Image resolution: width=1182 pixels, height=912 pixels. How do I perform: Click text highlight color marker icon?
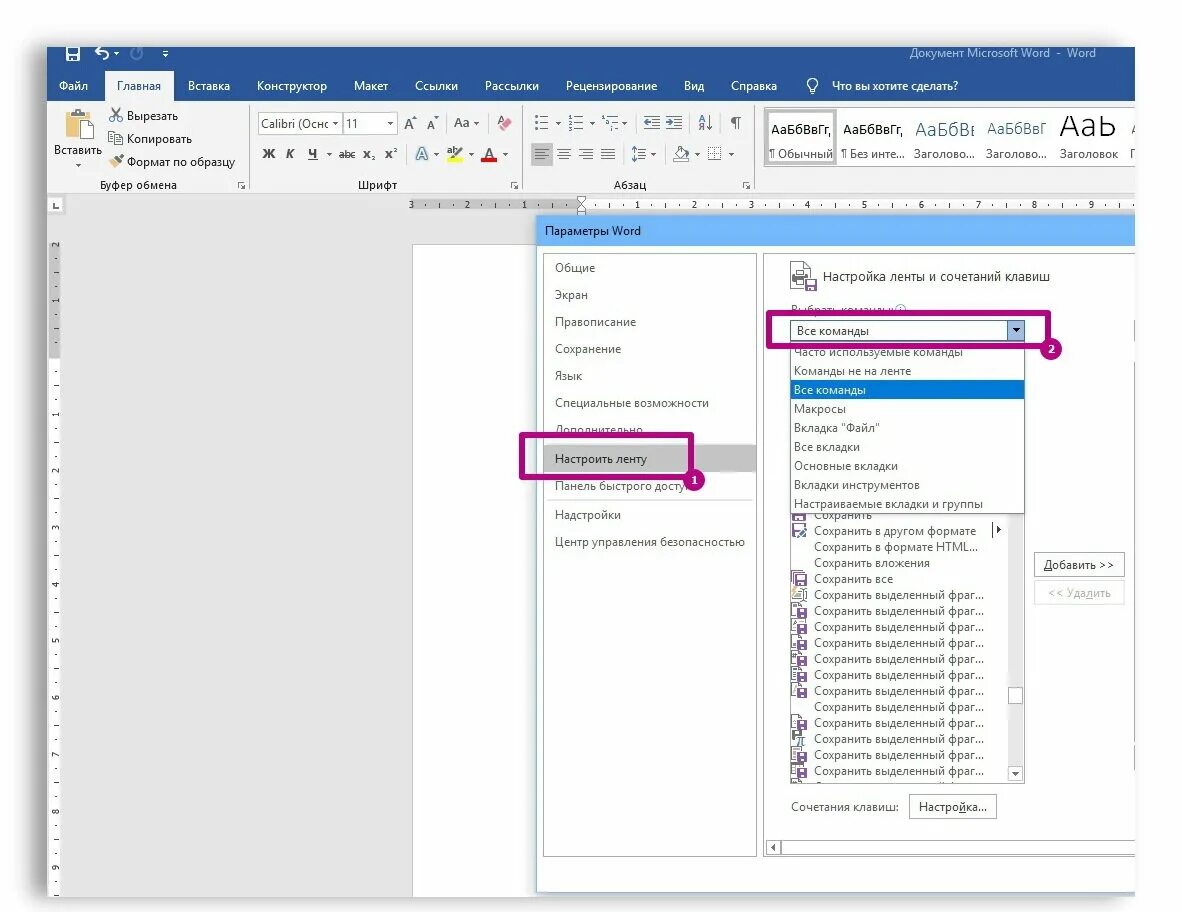(455, 154)
